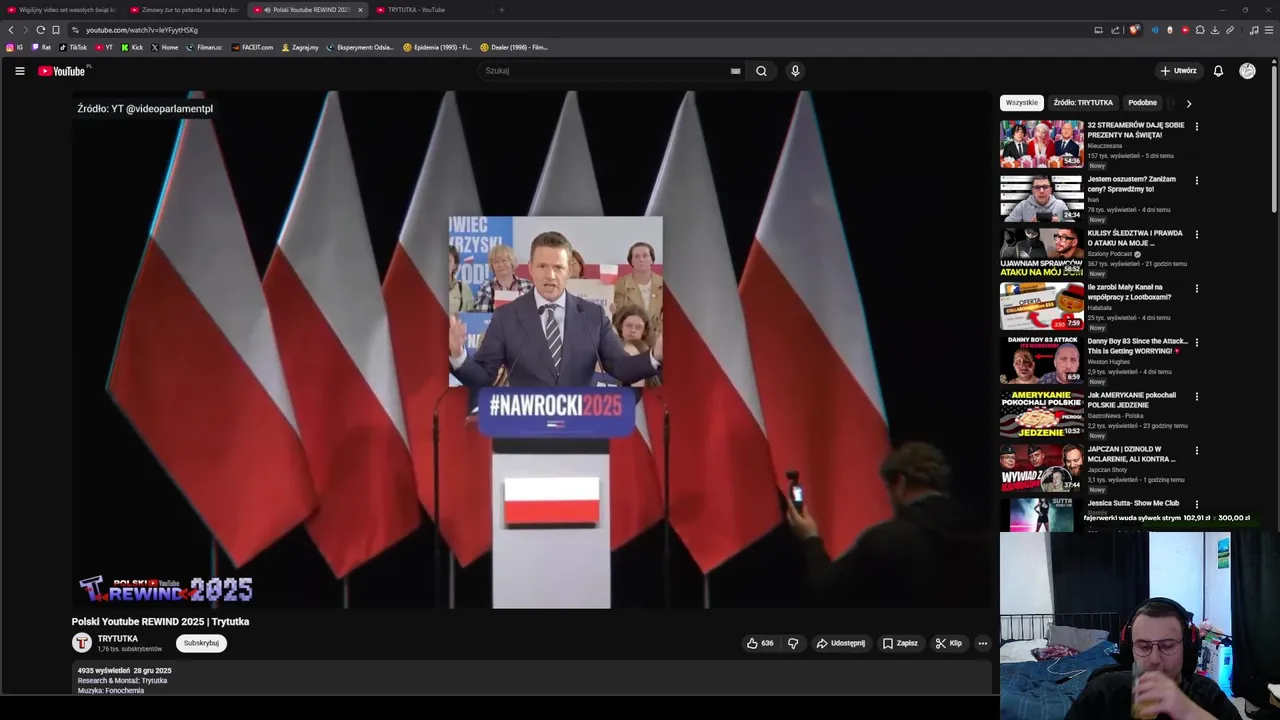Image resolution: width=1280 pixels, height=720 pixels.
Task: Open the music note playlist icon
Action: point(1254,30)
